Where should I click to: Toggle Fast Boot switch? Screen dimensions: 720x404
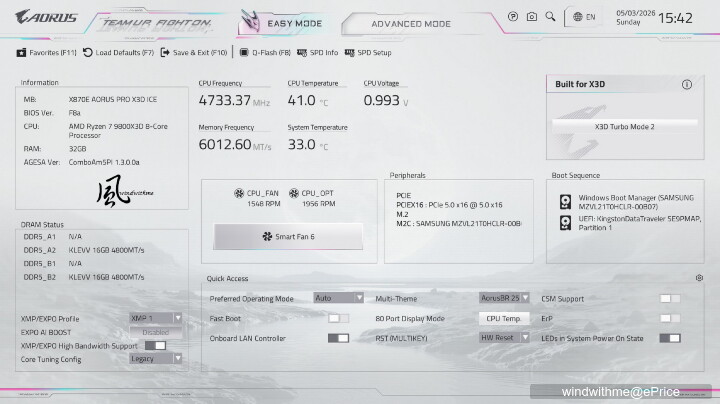pos(338,318)
